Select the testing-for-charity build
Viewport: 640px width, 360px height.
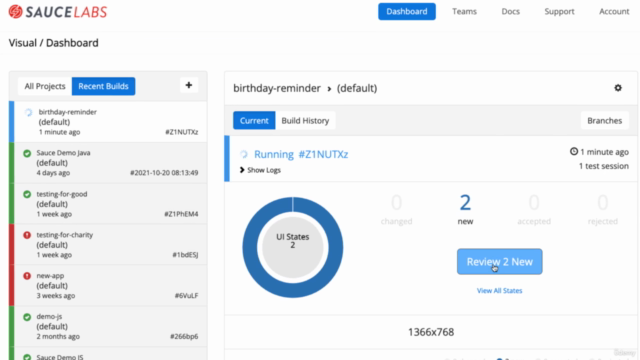[108, 244]
